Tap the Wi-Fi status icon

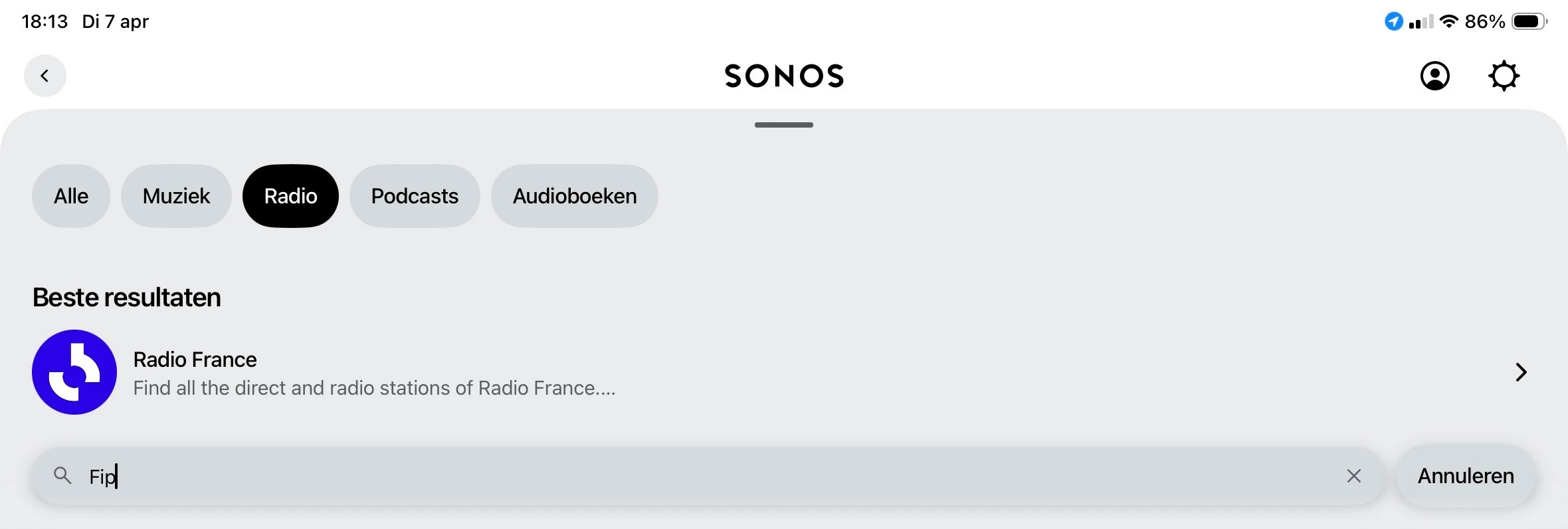click(x=1448, y=21)
